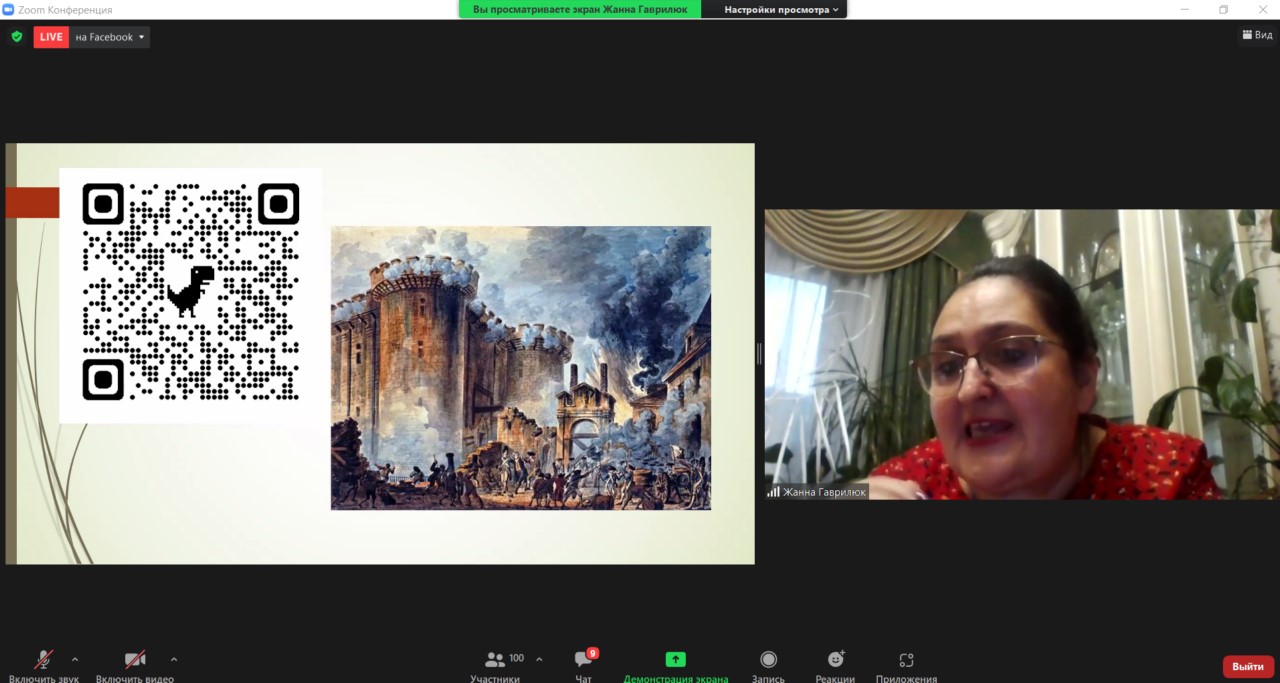This screenshot has height=683, width=1280.
Task: Click the Bastille painting on the slide
Action: [x=521, y=368]
